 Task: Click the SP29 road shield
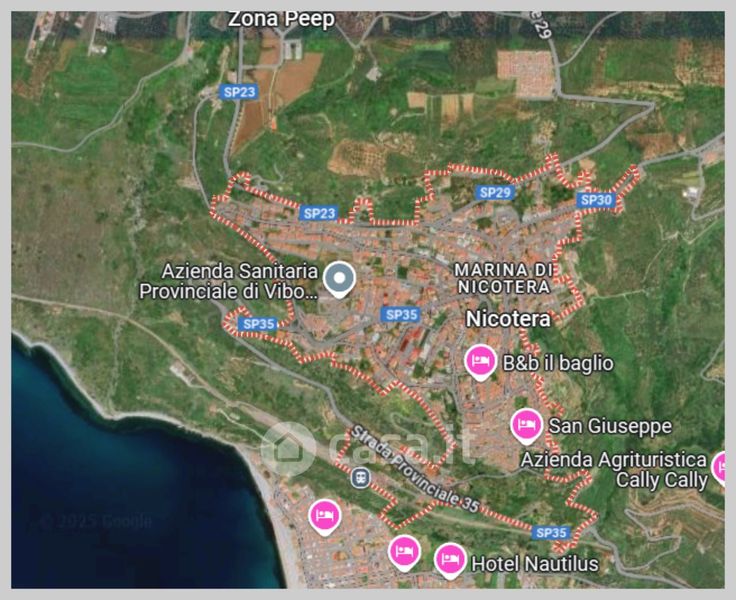(495, 192)
